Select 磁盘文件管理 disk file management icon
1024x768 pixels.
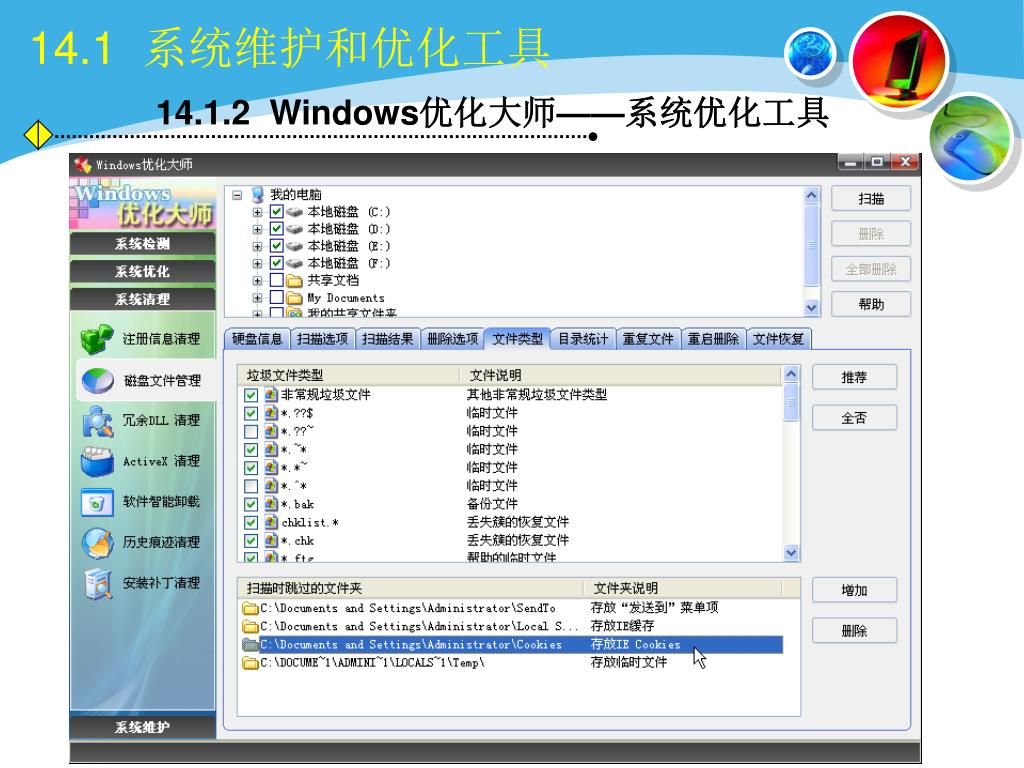point(98,380)
